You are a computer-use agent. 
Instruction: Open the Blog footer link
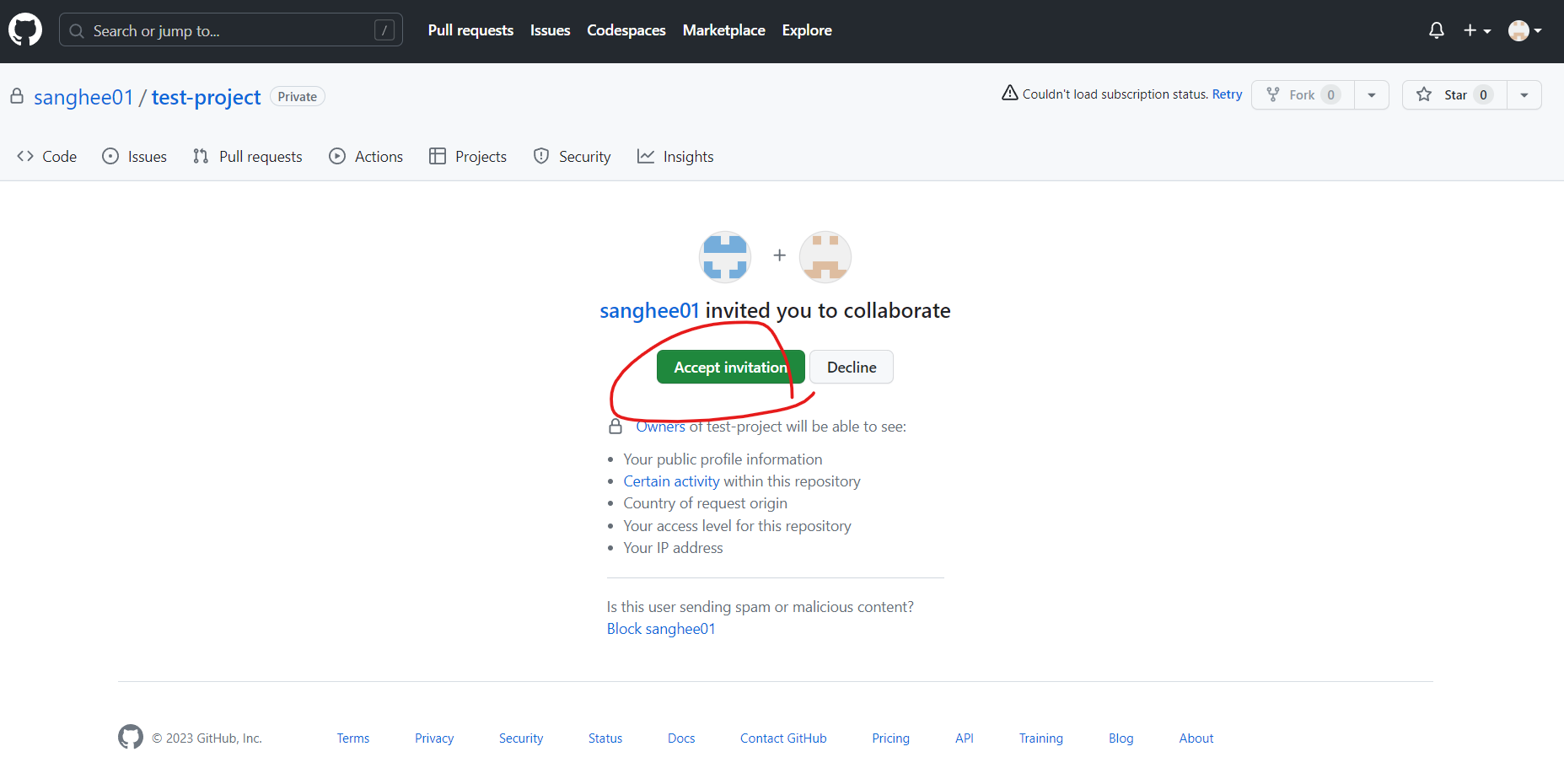[x=1121, y=738]
